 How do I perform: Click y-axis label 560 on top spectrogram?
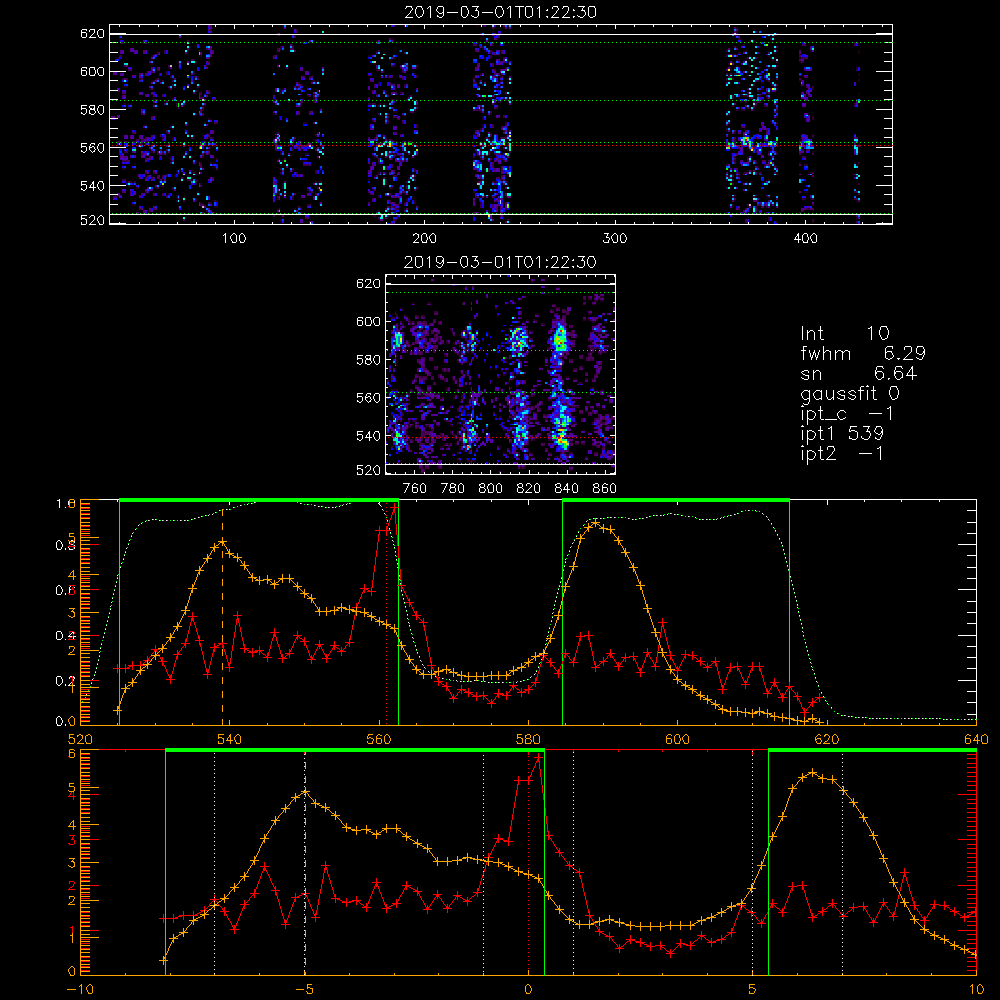coord(92,147)
